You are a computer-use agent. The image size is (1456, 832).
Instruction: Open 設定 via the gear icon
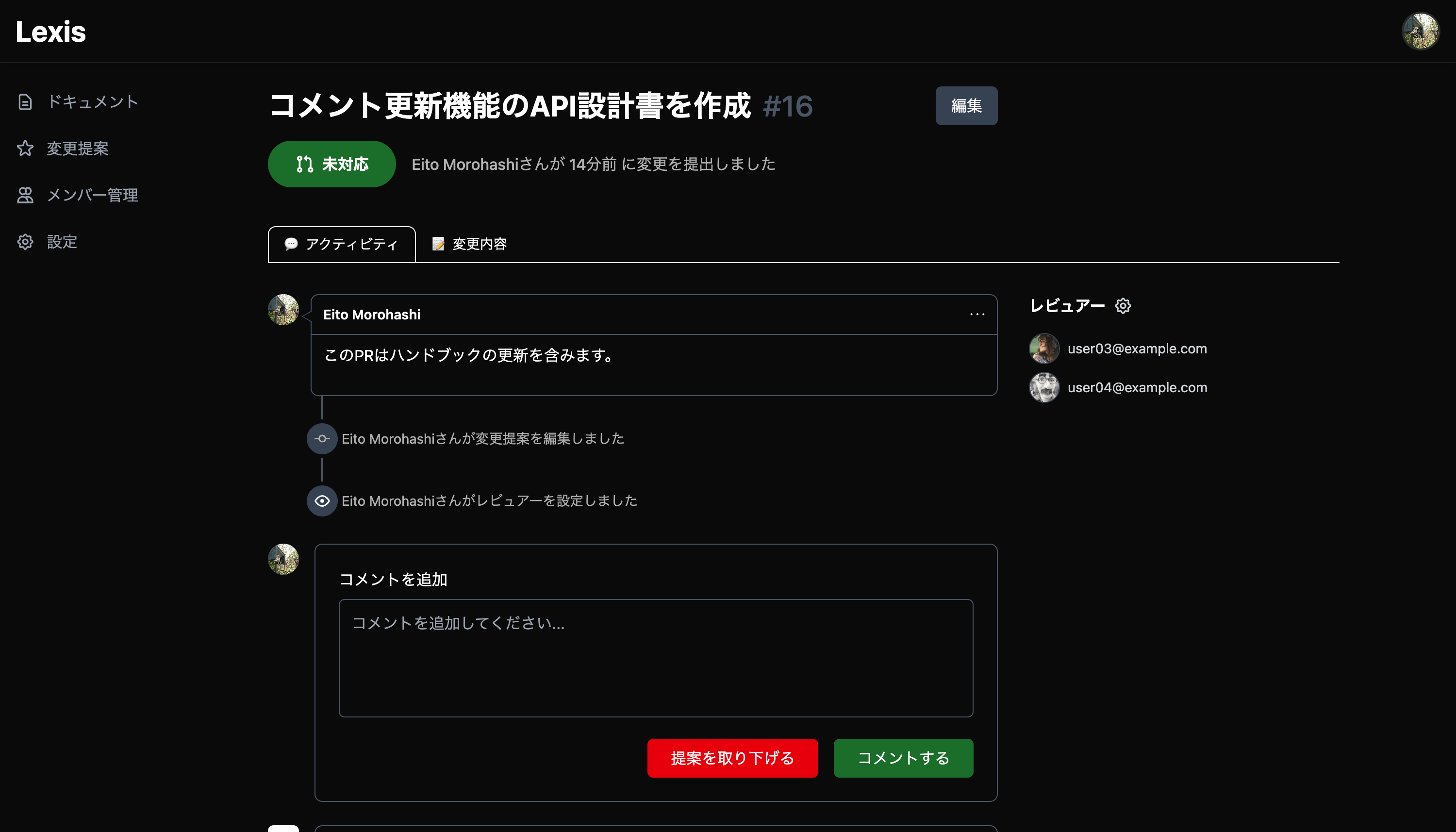[x=25, y=242]
